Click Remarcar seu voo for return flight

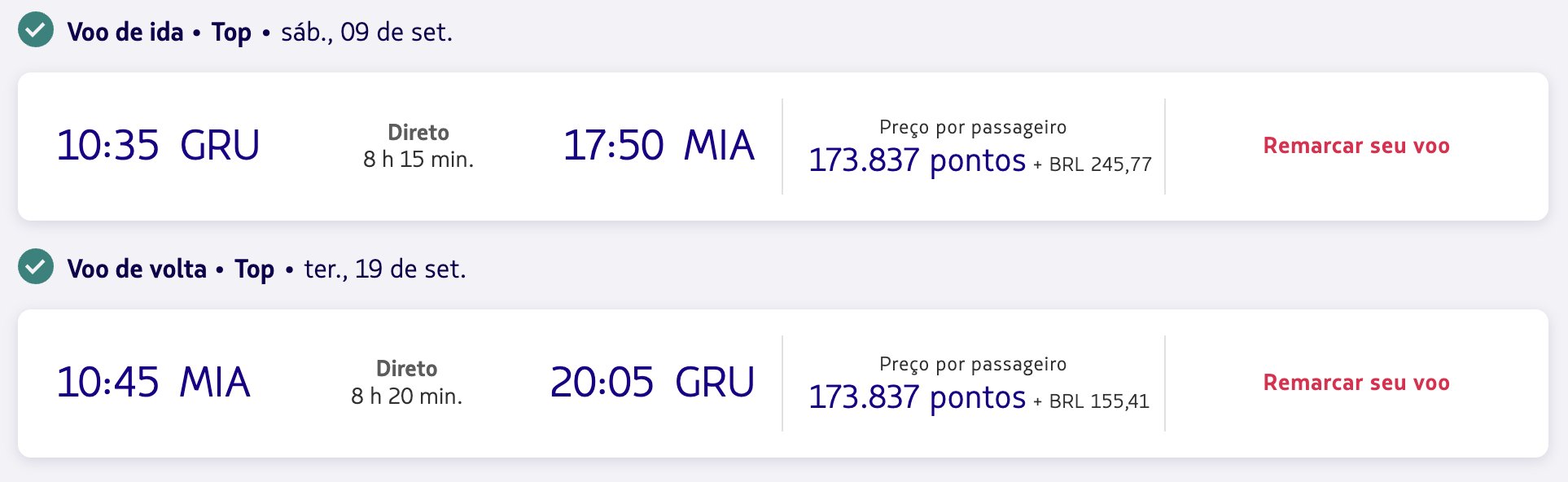point(1356,383)
